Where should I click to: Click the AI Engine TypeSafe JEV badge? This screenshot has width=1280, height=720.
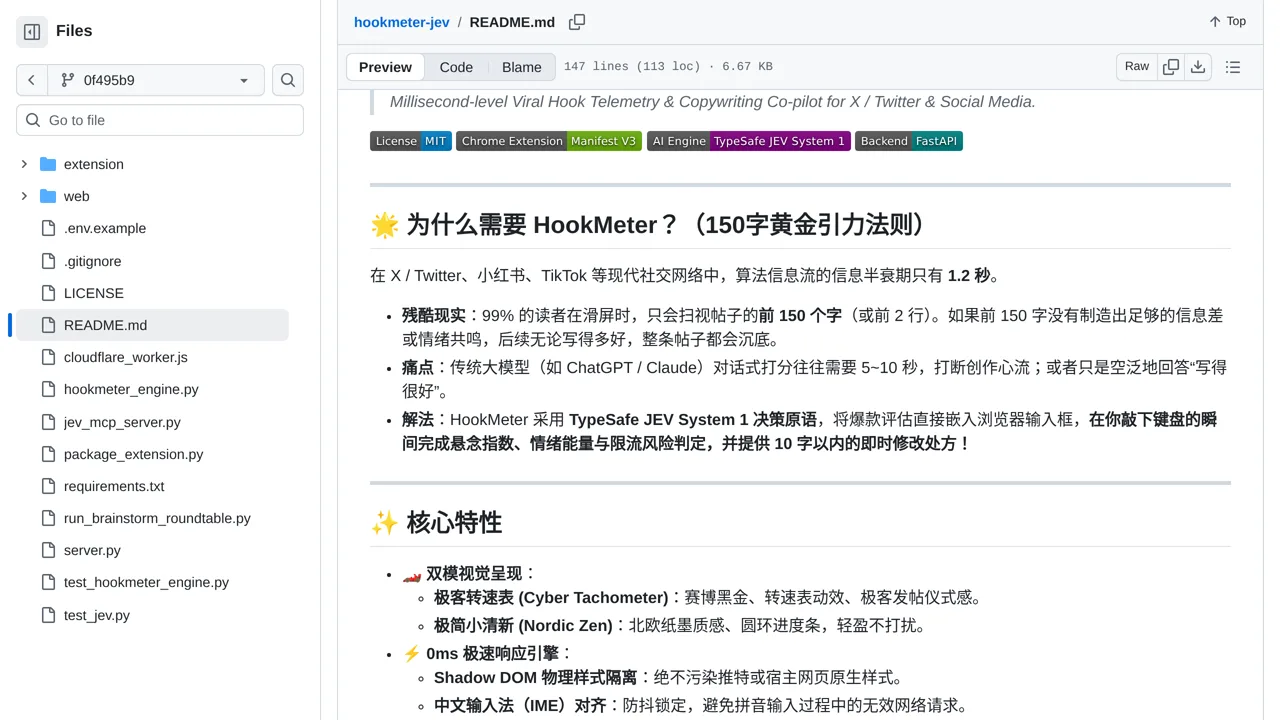749,141
